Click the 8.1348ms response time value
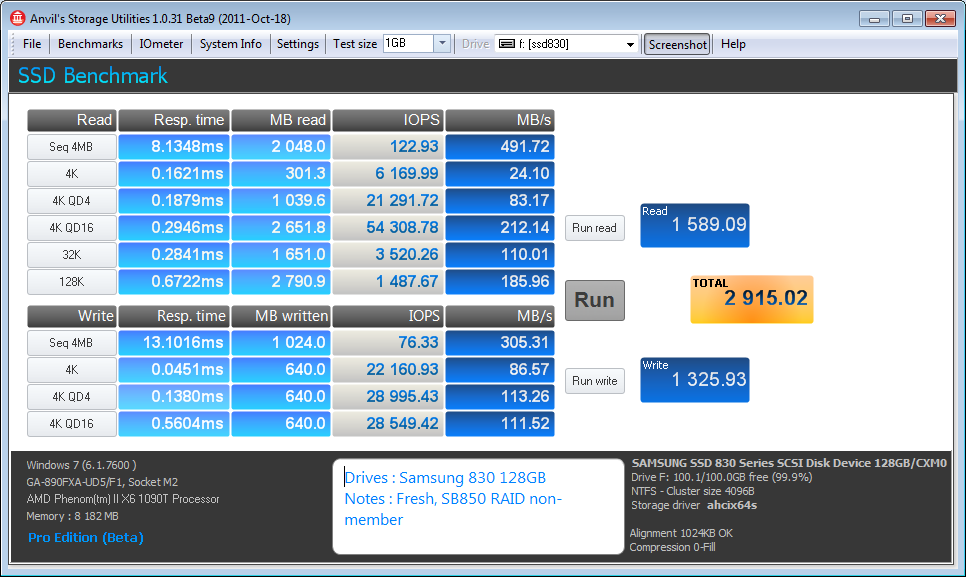 174,147
